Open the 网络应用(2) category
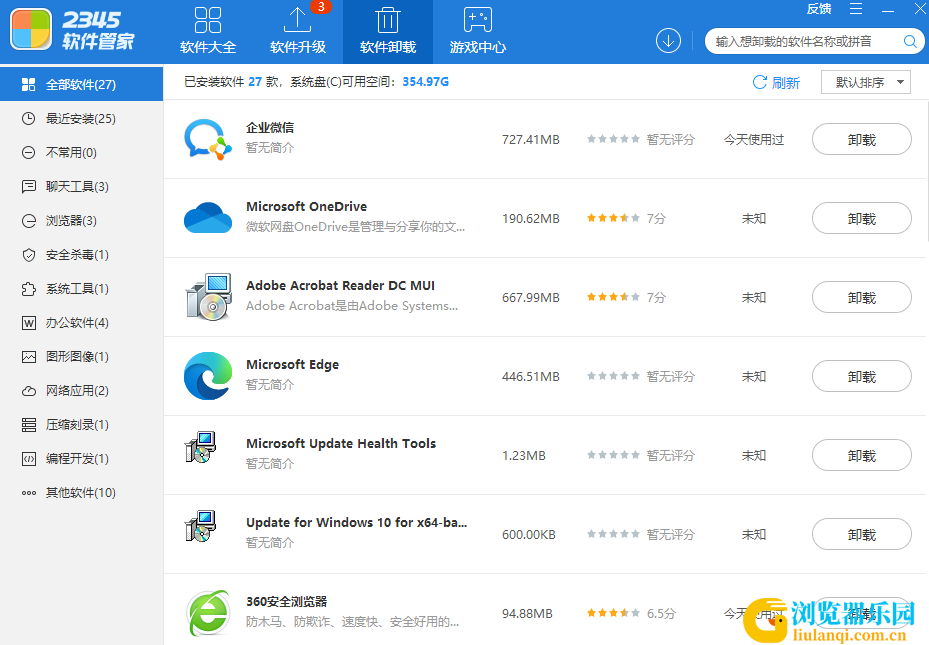Image resolution: width=929 pixels, height=645 pixels. 81,390
